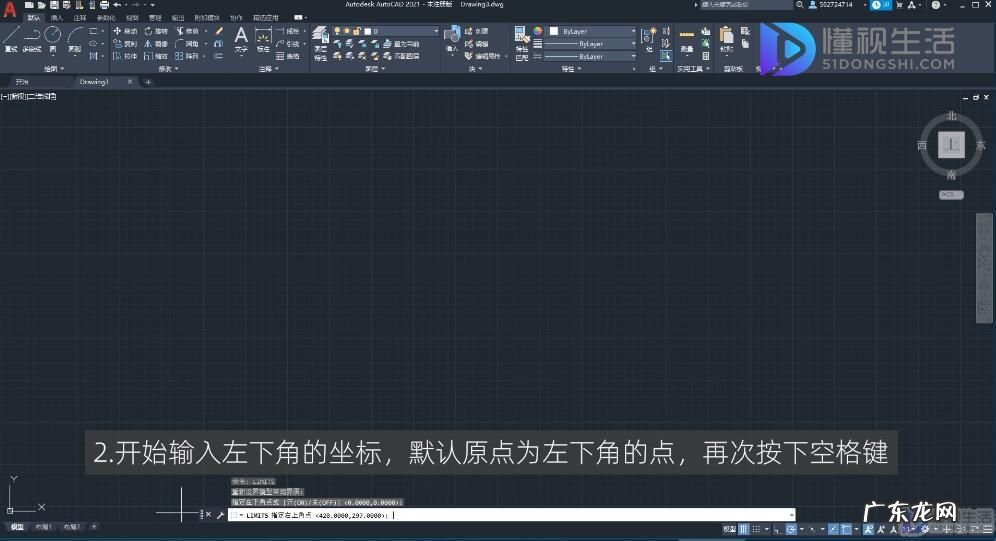Screen dimensions: 996x541
Task: Open Layer Properties manager
Action: coord(321,43)
